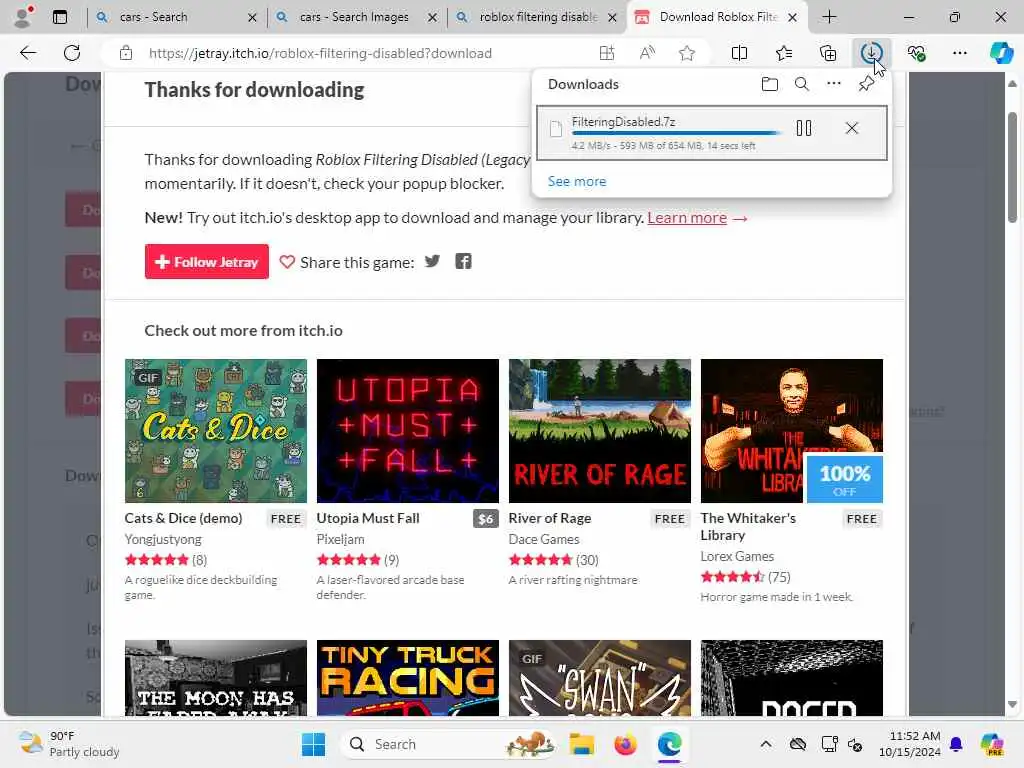Open the app available icon in address bar
The height and width of the screenshot is (768, 1024).
pyautogui.click(x=607, y=53)
